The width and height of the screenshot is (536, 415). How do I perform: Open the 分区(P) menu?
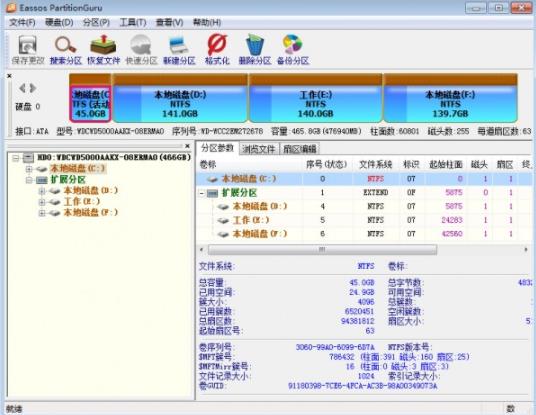[96, 23]
